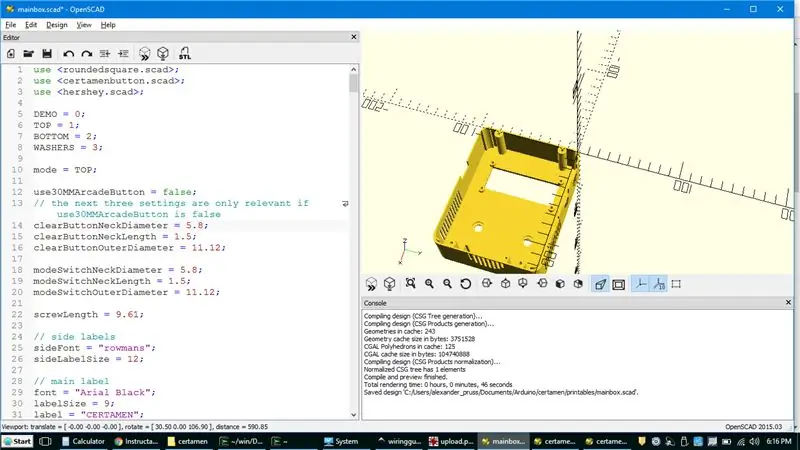
Task: Toggle Show Edges
Action: pyautogui.click(x=677, y=284)
